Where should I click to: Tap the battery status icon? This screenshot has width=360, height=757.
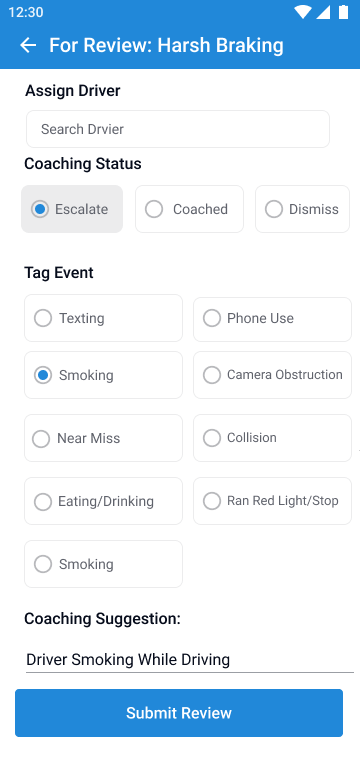344,12
